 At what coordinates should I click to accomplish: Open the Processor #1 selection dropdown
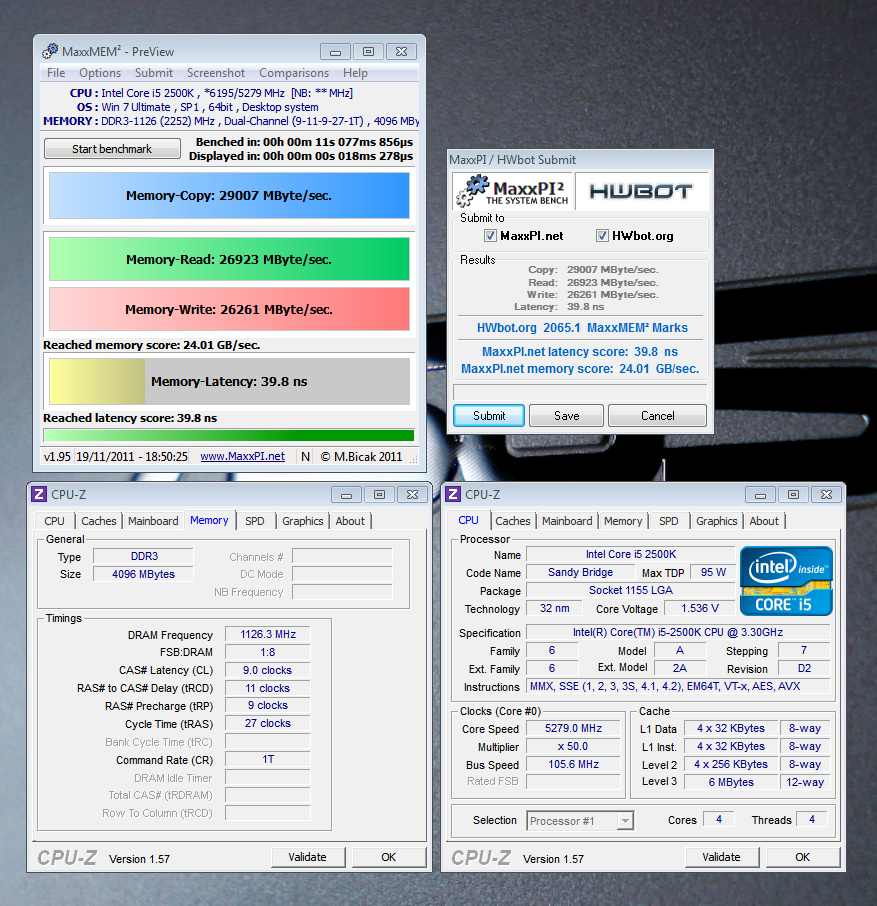(625, 820)
